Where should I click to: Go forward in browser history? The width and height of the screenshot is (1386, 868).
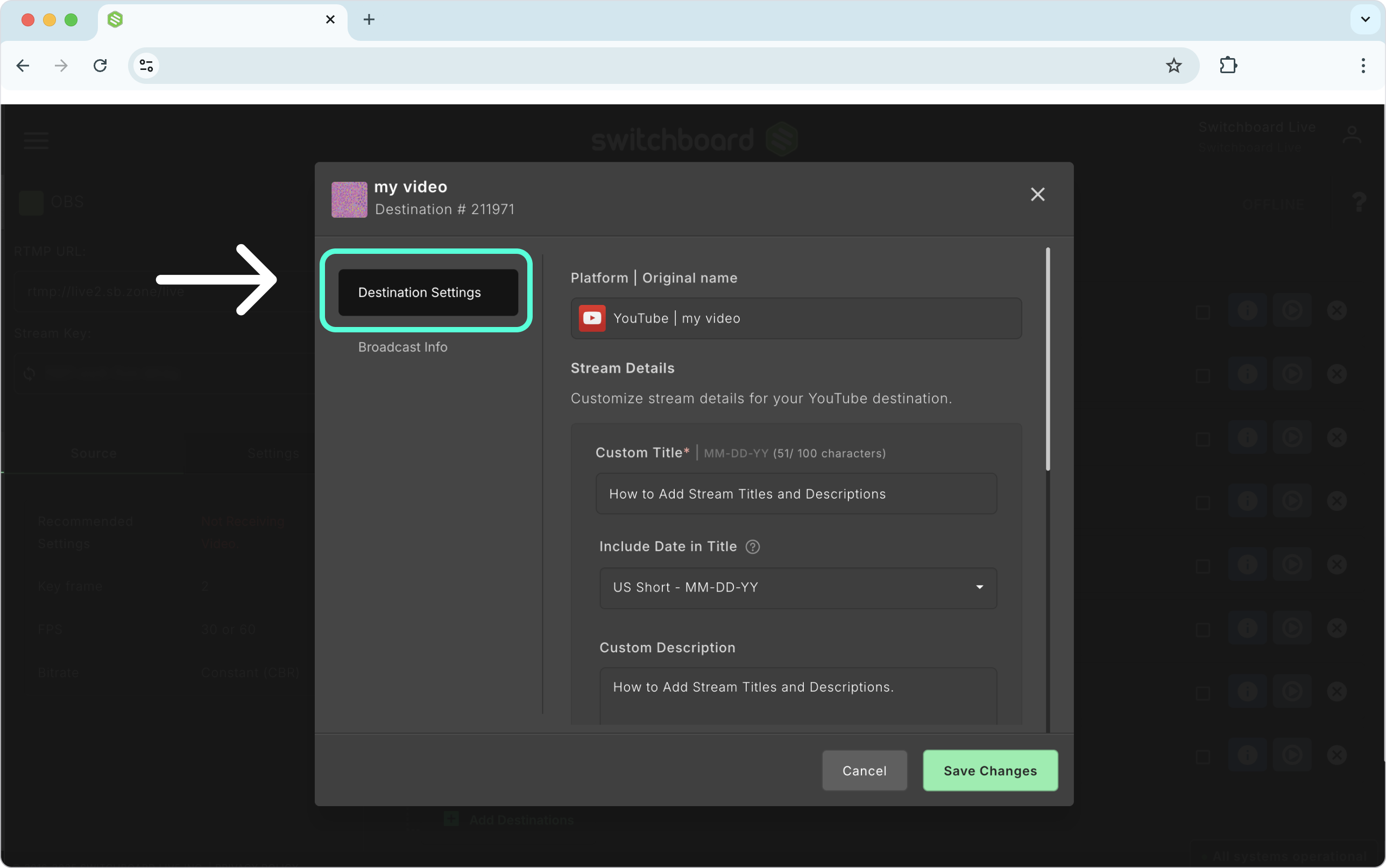pyautogui.click(x=61, y=66)
